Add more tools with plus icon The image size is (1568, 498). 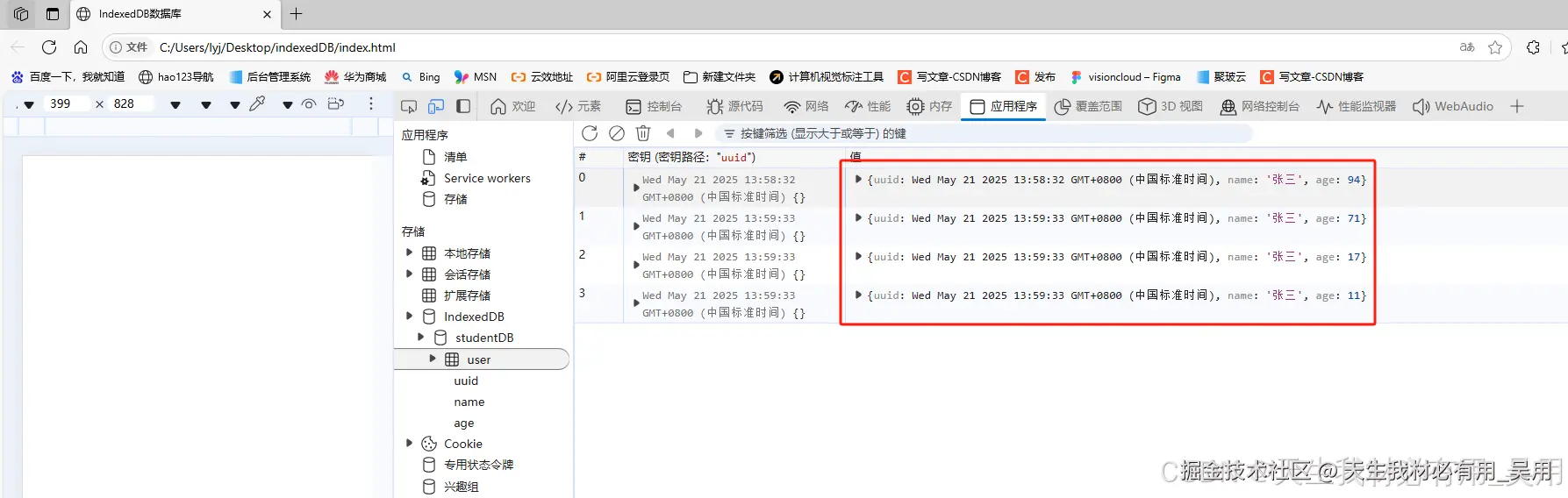(1517, 106)
